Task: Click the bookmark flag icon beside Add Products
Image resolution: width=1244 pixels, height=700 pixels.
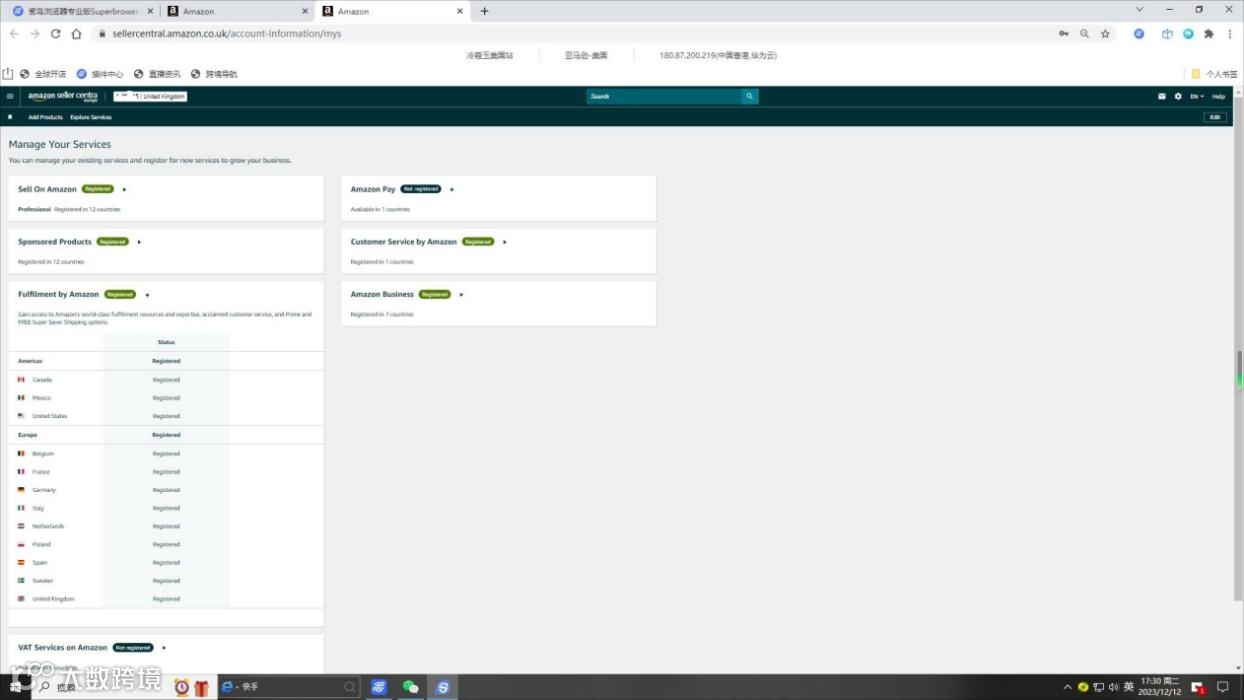Action: click(x=10, y=117)
